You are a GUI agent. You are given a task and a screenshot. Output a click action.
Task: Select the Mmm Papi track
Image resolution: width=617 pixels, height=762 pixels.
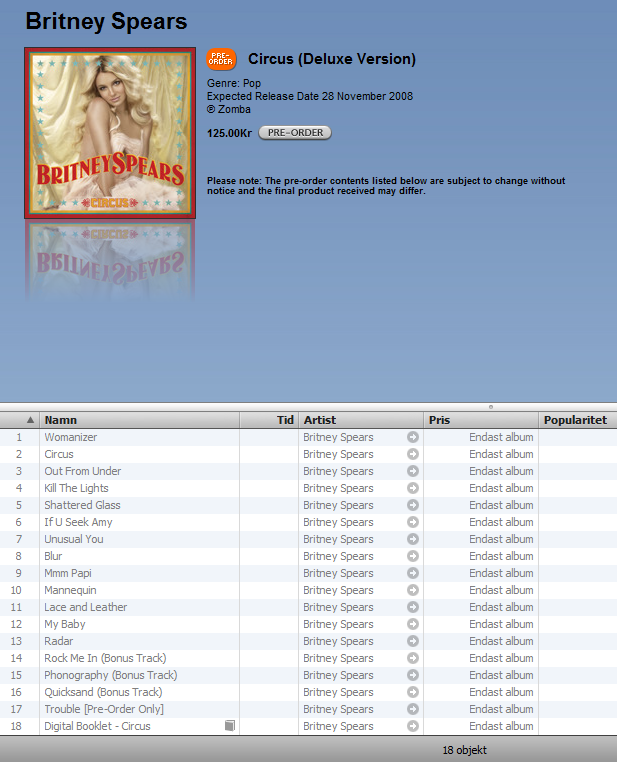click(68, 573)
